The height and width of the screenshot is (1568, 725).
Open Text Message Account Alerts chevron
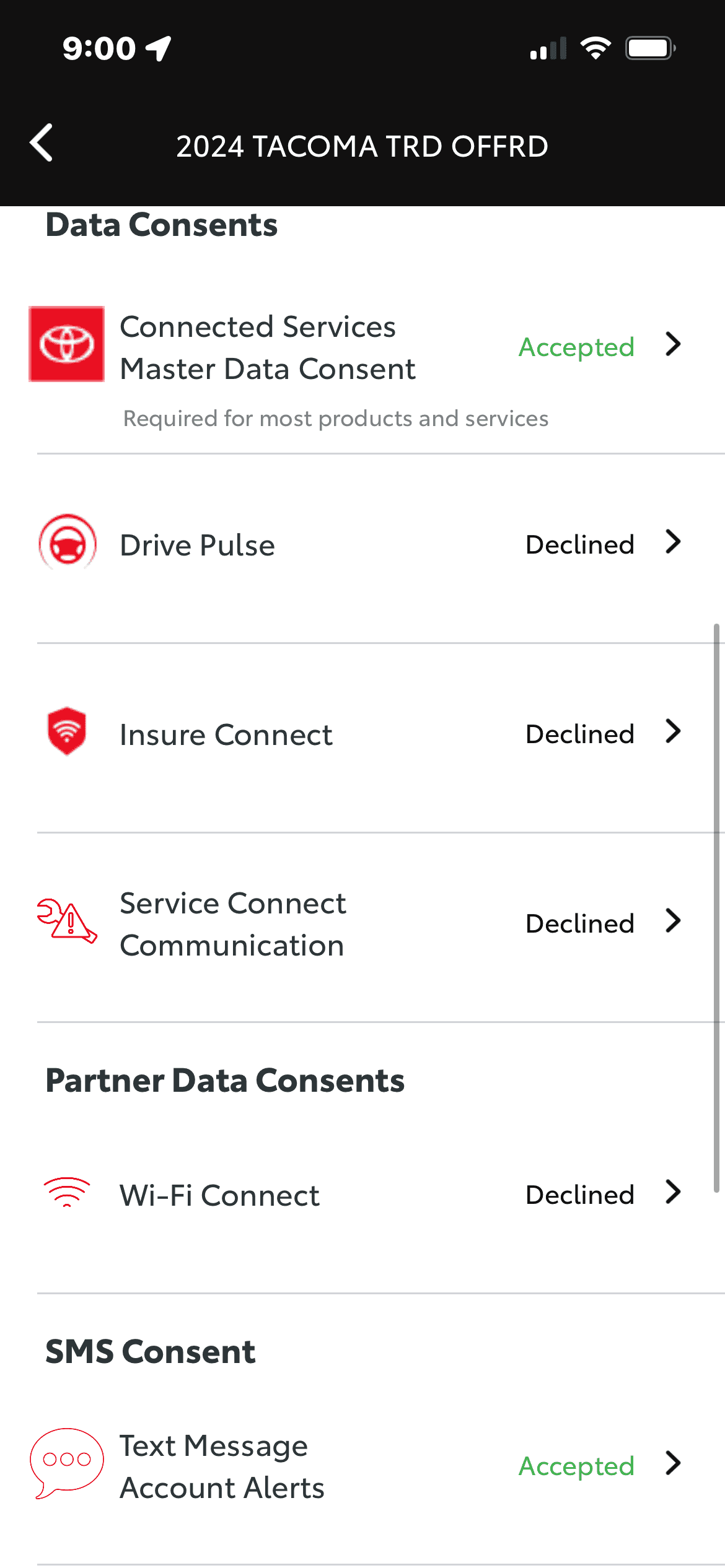pyautogui.click(x=673, y=1463)
